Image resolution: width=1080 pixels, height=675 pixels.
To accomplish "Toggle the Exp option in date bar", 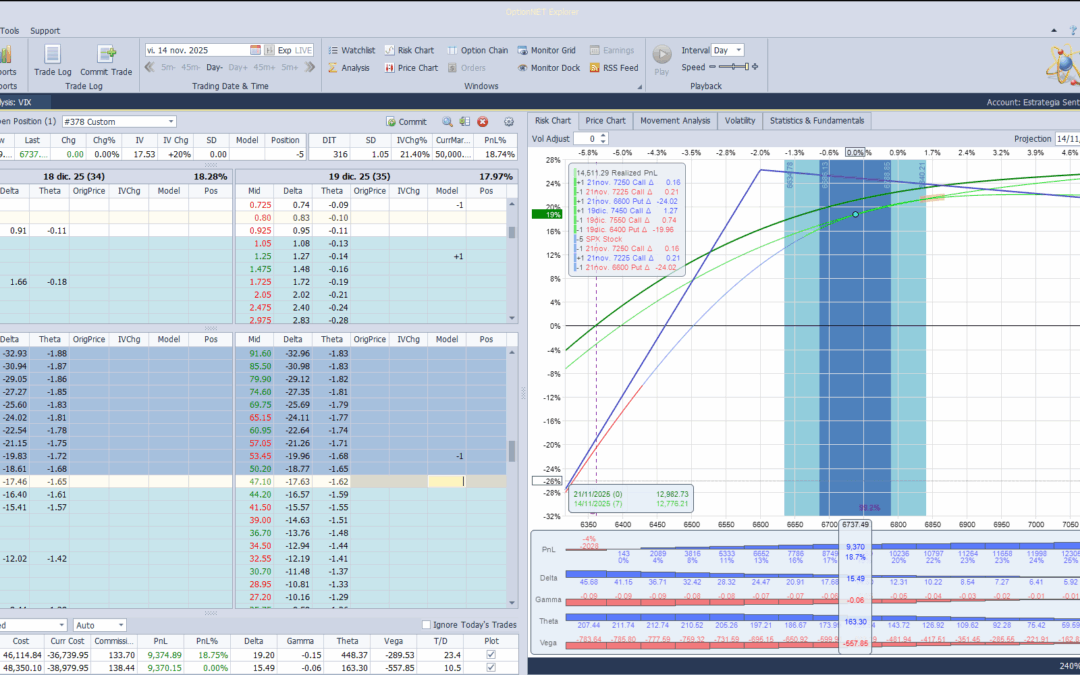I will tap(284, 50).
